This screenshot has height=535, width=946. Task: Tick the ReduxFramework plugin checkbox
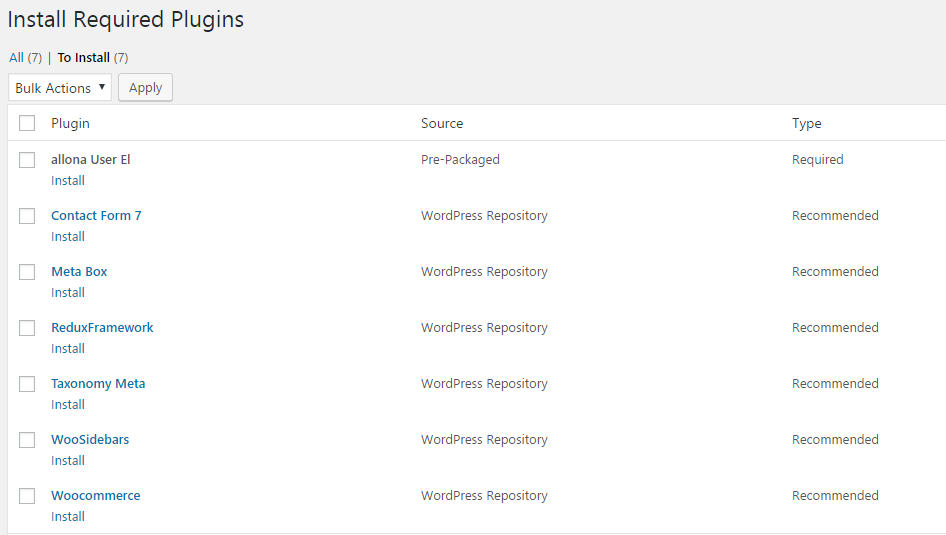coord(27,328)
